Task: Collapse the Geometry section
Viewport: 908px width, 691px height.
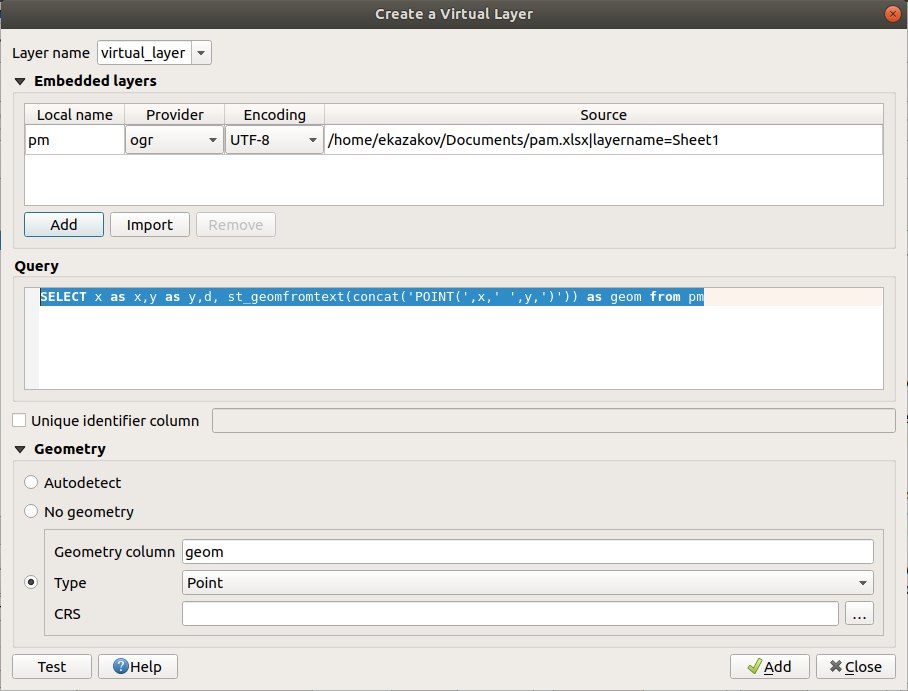Action: pos(20,449)
